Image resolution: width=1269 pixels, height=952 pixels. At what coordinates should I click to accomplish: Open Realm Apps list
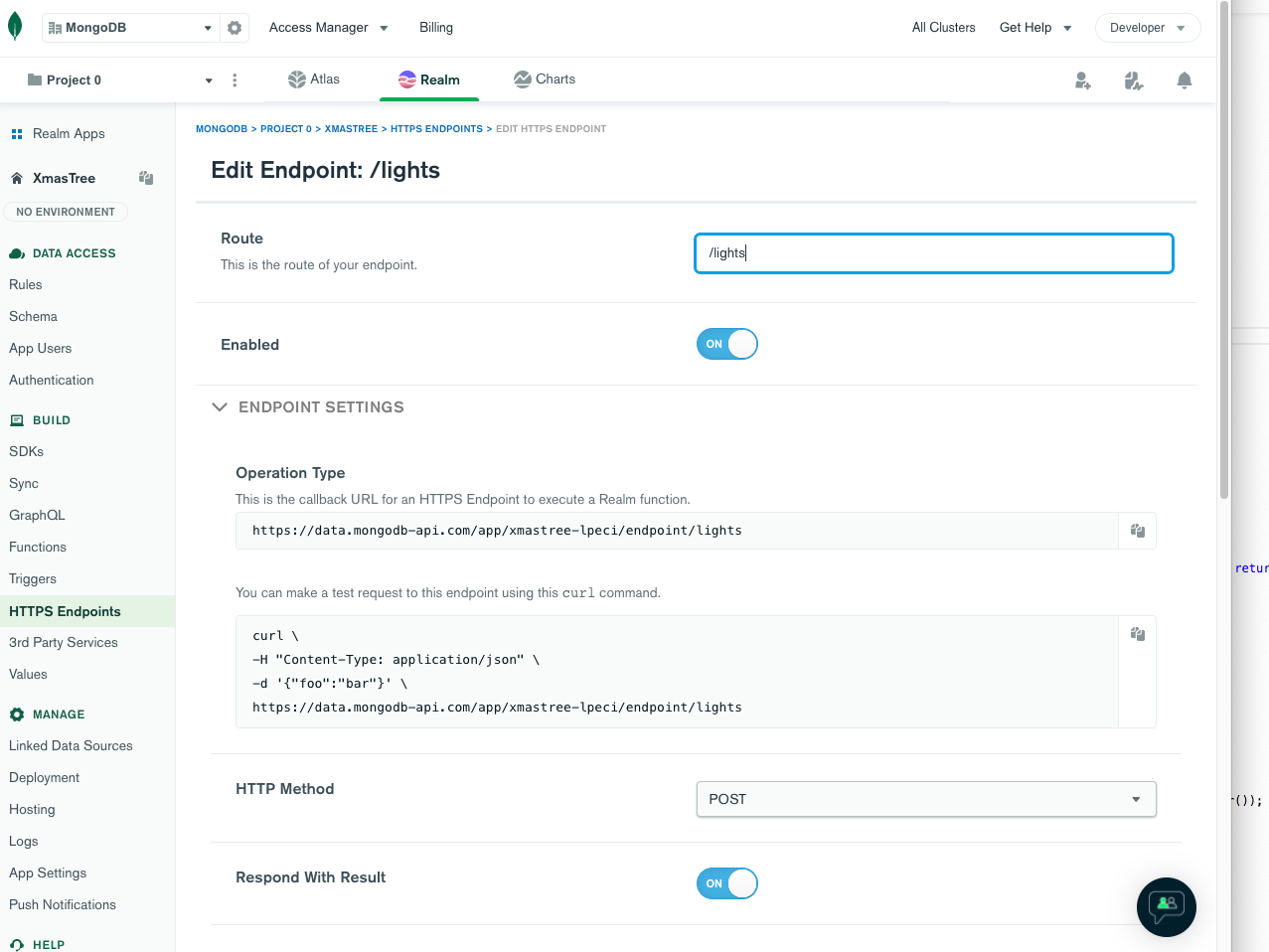tap(69, 134)
